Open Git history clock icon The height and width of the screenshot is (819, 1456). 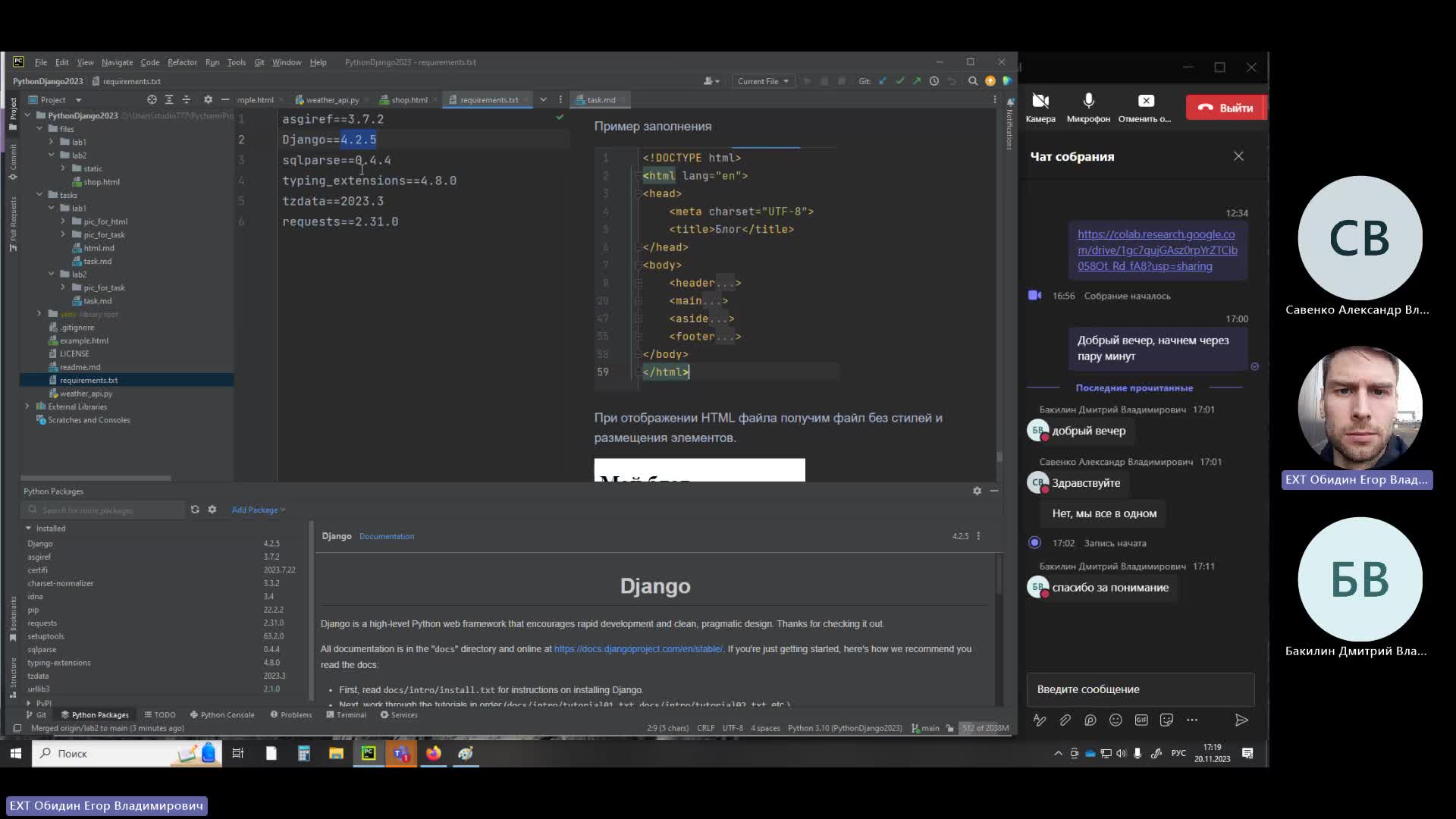point(934,81)
